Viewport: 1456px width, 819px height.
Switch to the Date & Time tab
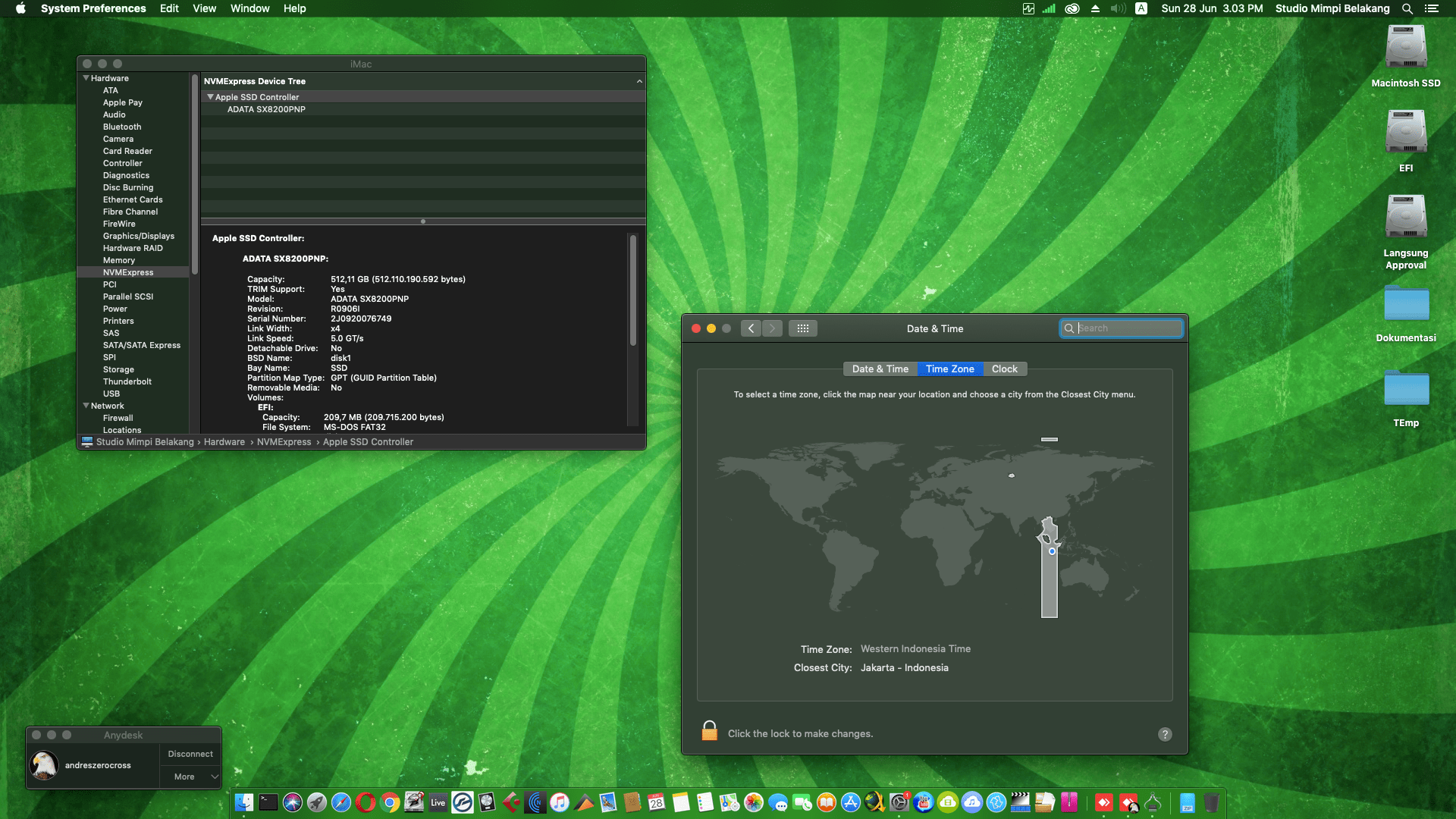coord(880,369)
